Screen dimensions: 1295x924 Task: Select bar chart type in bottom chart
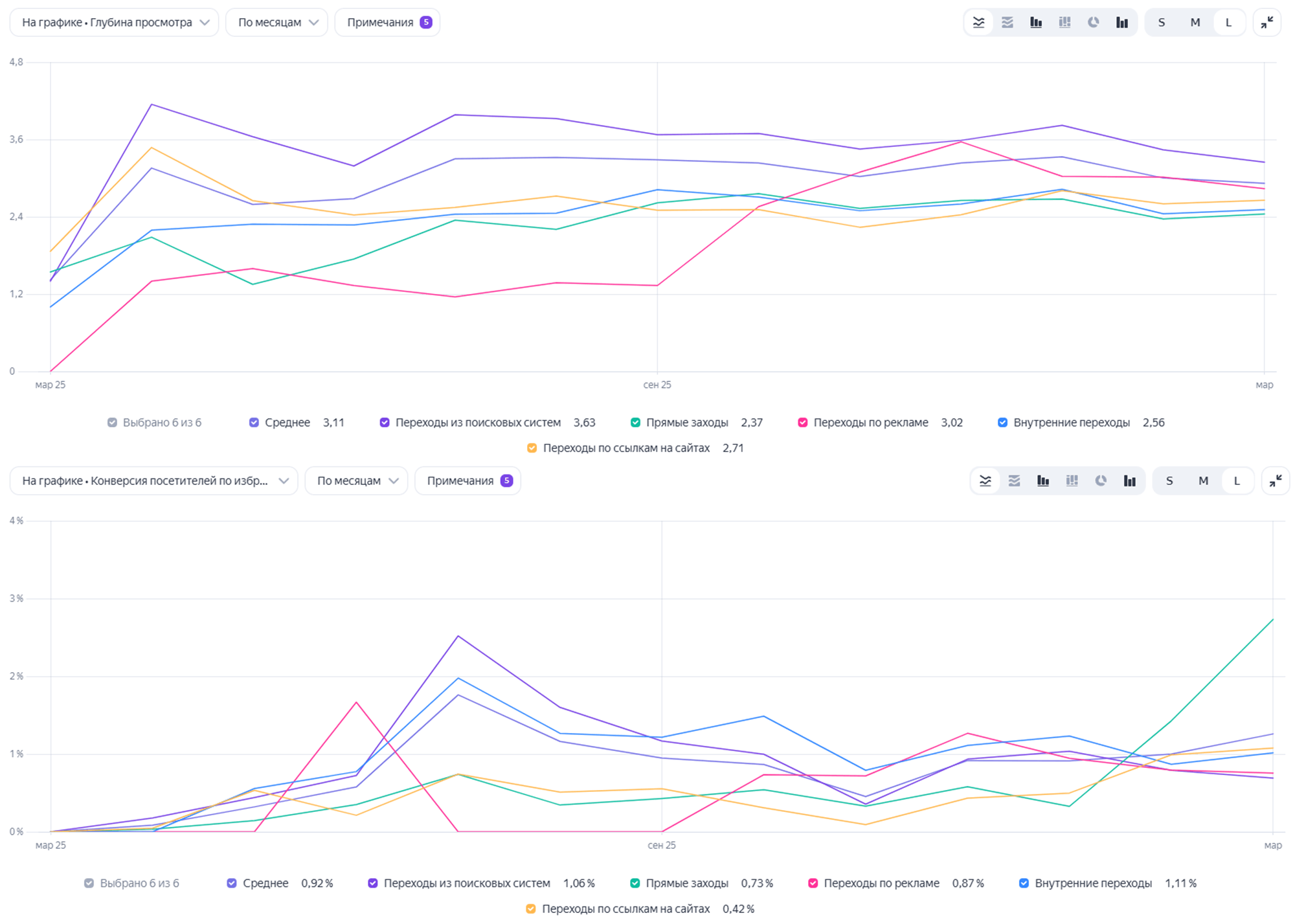click(1043, 481)
